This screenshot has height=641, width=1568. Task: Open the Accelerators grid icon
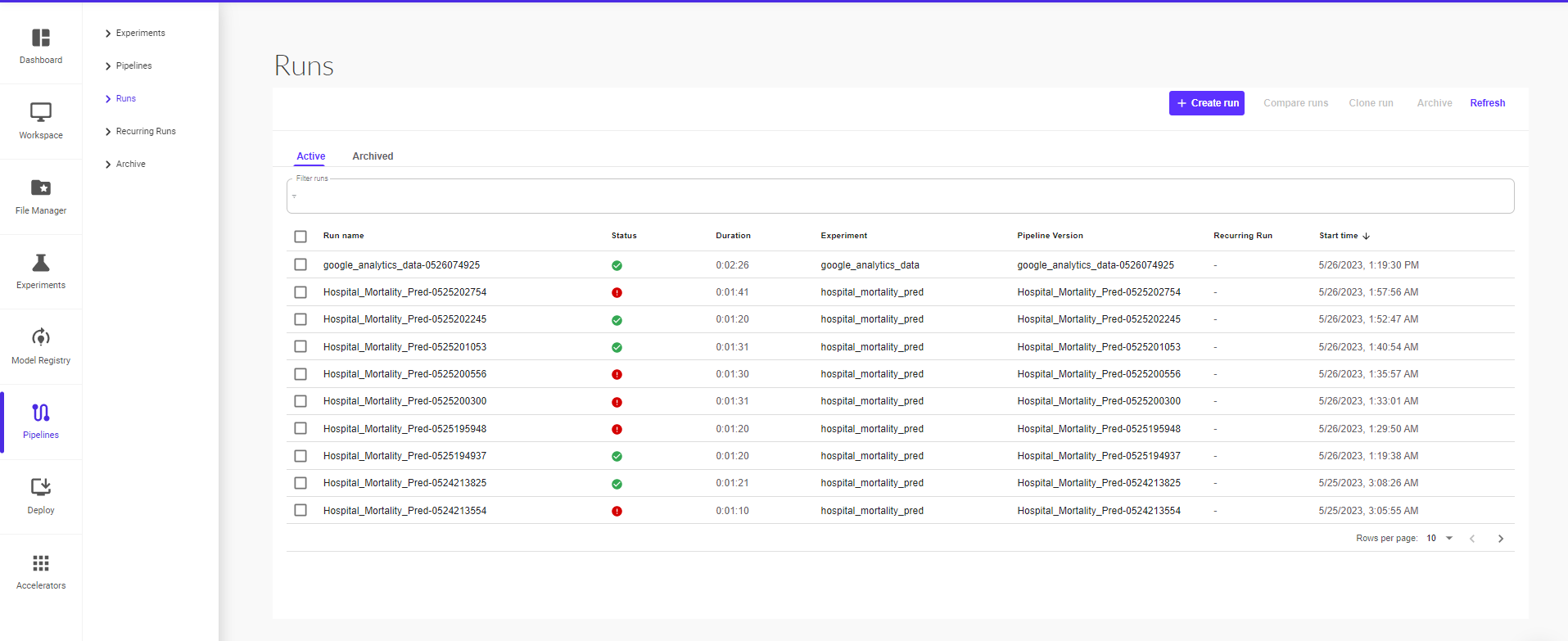coord(41,563)
